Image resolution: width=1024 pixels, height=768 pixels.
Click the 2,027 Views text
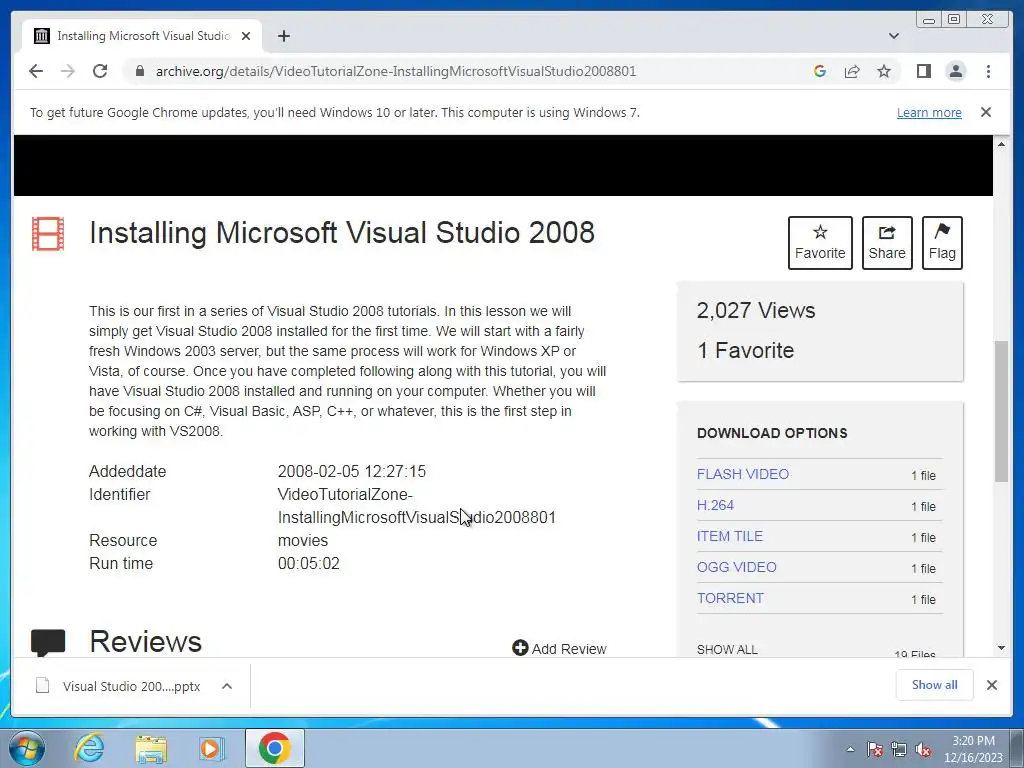coord(756,310)
